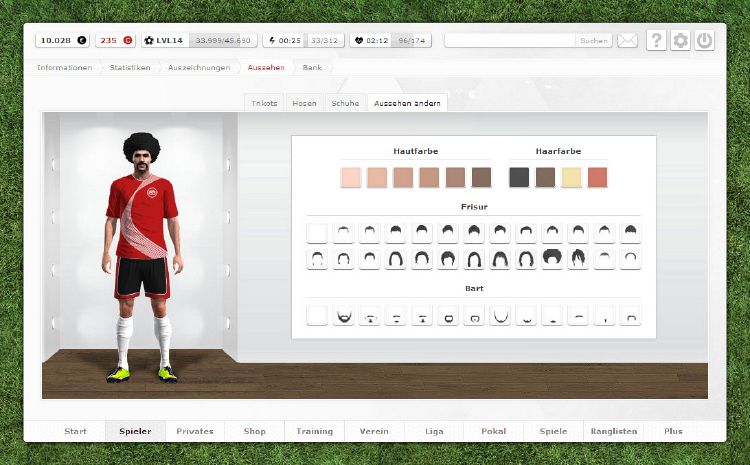The height and width of the screenshot is (465, 750).
Task: Select the red hair color swatch
Action: pos(597,177)
